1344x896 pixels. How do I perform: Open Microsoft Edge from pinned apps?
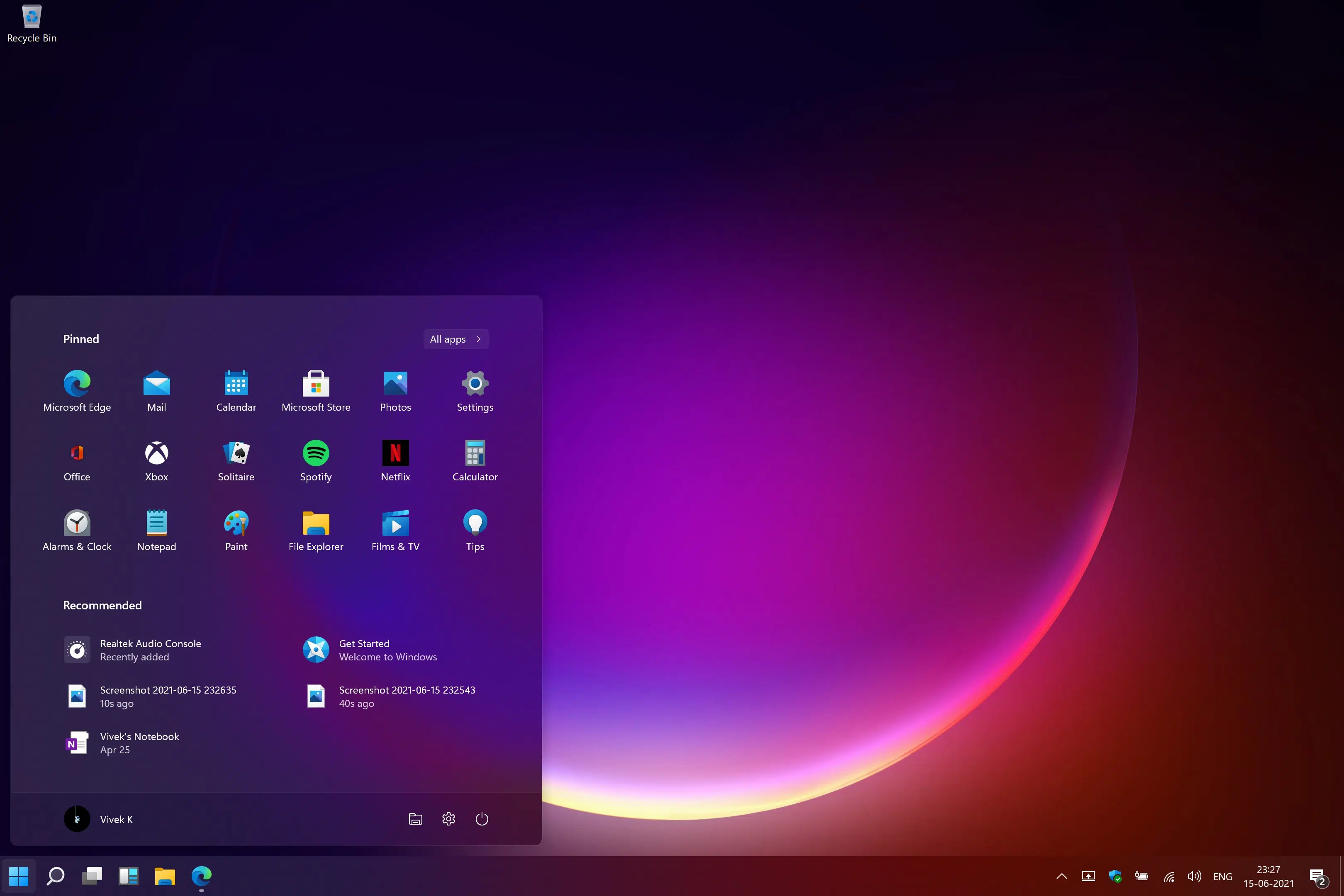click(77, 392)
